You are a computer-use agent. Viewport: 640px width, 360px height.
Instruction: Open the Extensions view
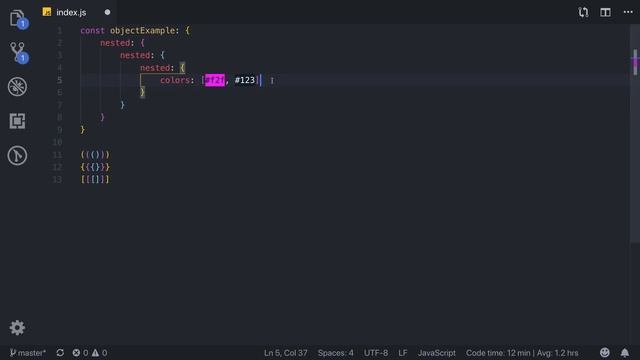(18, 121)
